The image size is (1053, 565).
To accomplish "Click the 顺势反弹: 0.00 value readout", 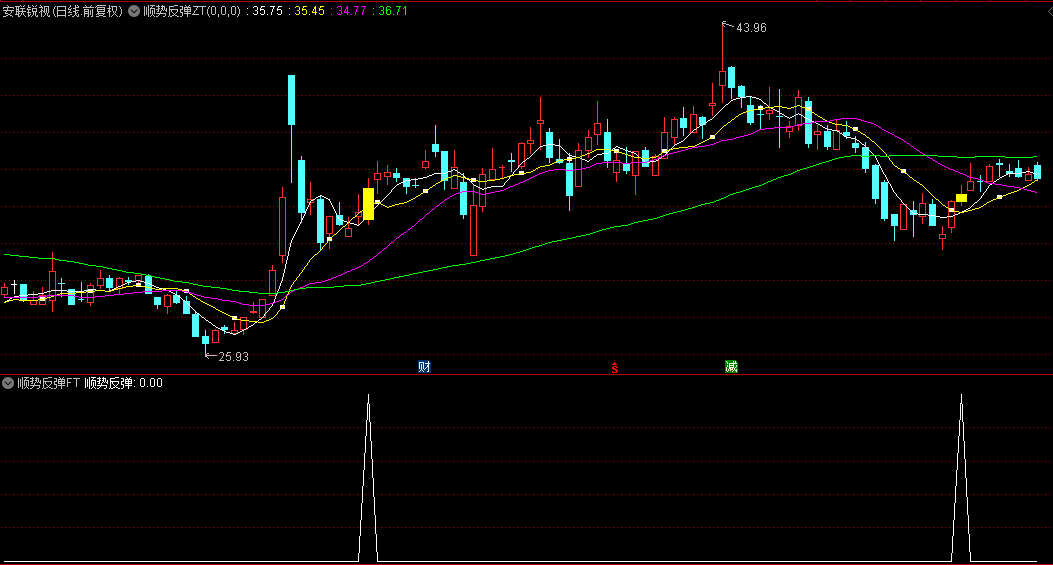I will [x=124, y=383].
